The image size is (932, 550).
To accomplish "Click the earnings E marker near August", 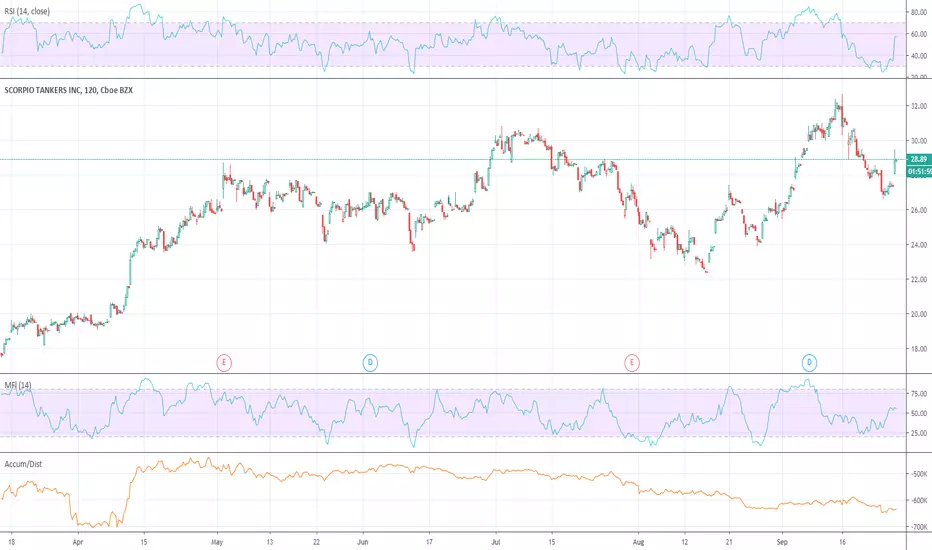I will coord(632,362).
